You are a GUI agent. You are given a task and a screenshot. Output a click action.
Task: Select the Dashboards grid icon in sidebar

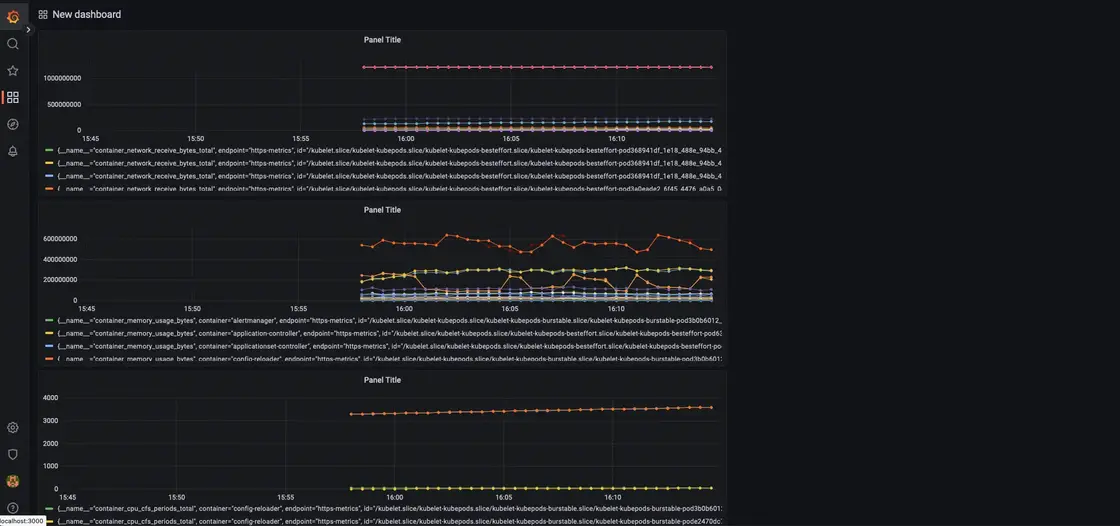(13, 98)
